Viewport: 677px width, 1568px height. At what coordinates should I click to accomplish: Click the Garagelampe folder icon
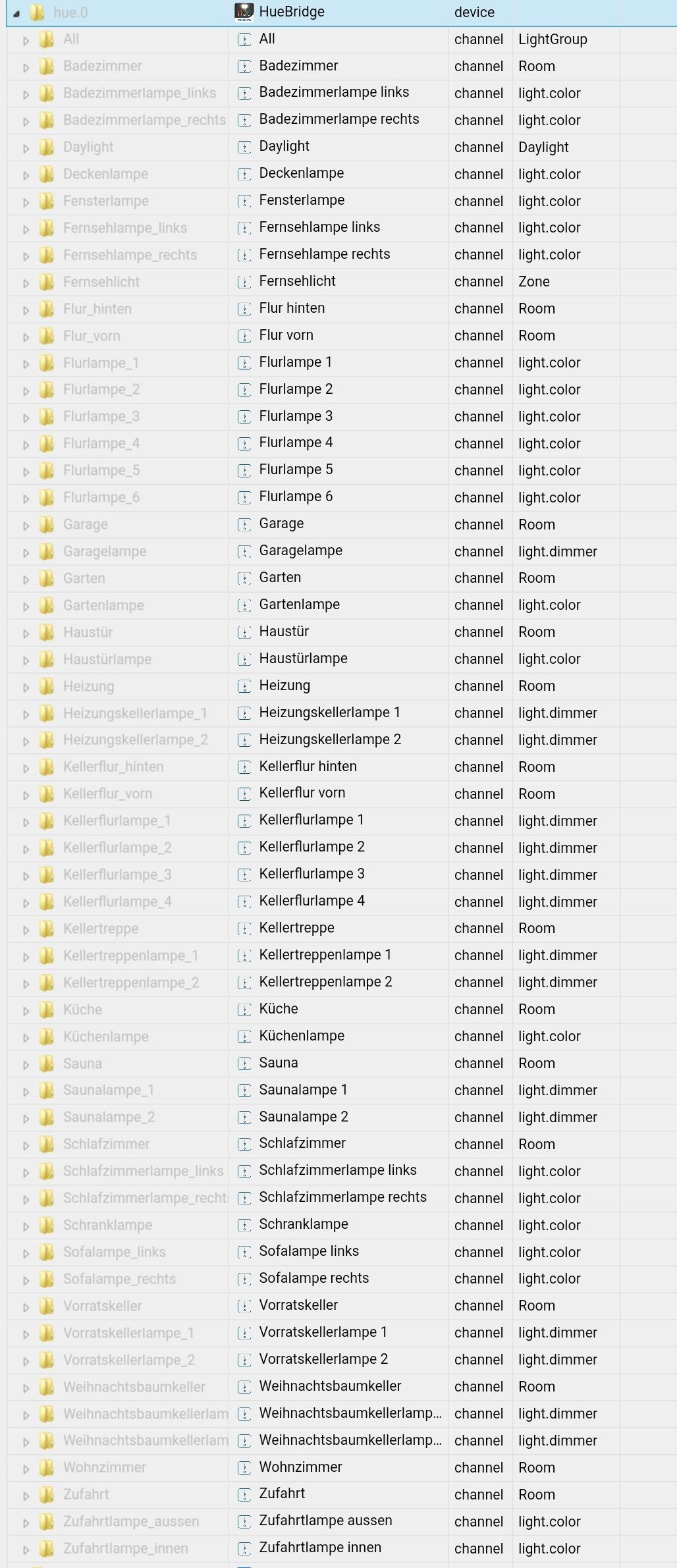pyautogui.click(x=46, y=551)
